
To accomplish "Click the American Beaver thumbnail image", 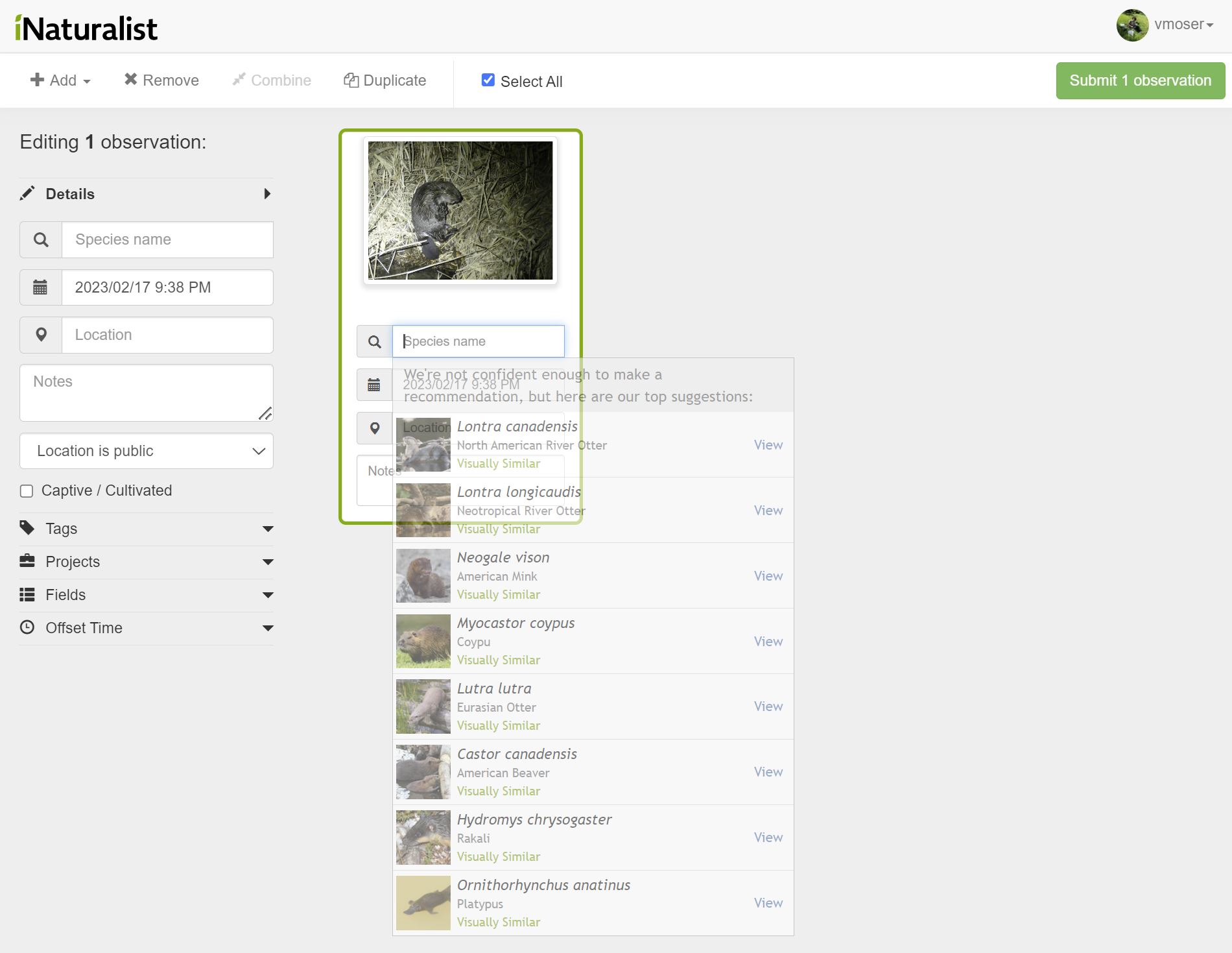I will (423, 772).
